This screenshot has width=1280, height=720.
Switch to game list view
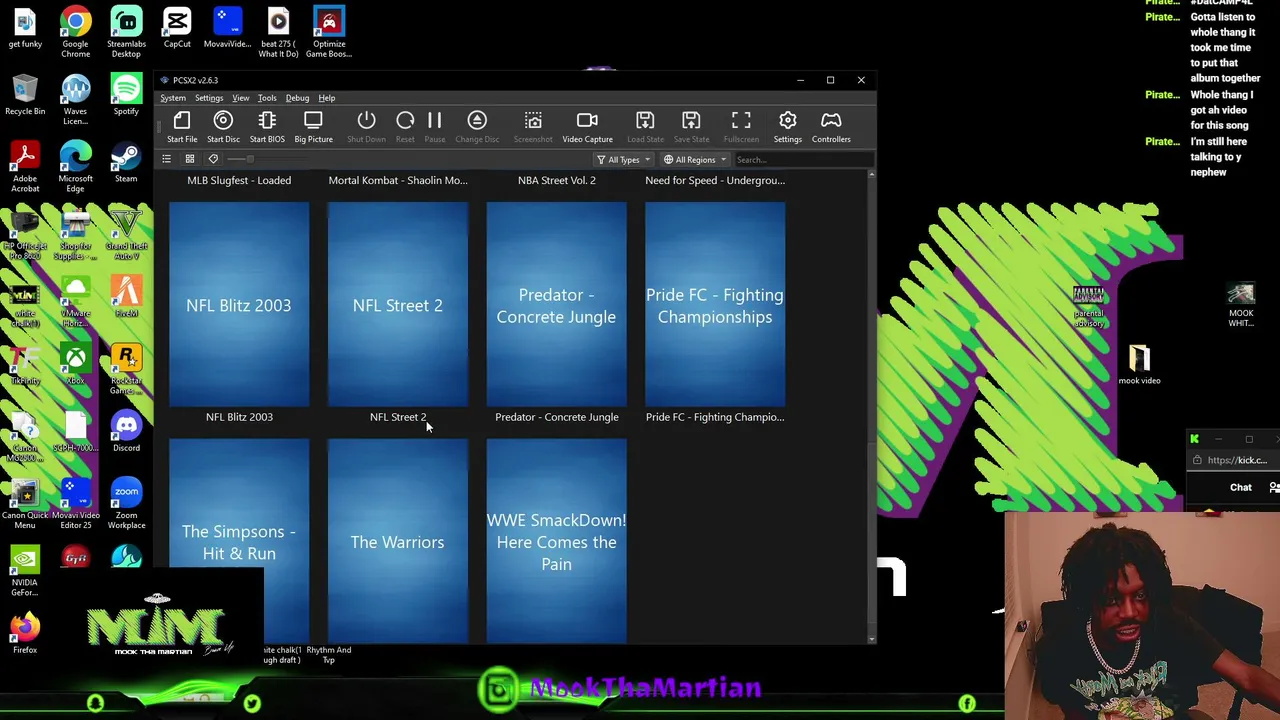pyautogui.click(x=166, y=159)
